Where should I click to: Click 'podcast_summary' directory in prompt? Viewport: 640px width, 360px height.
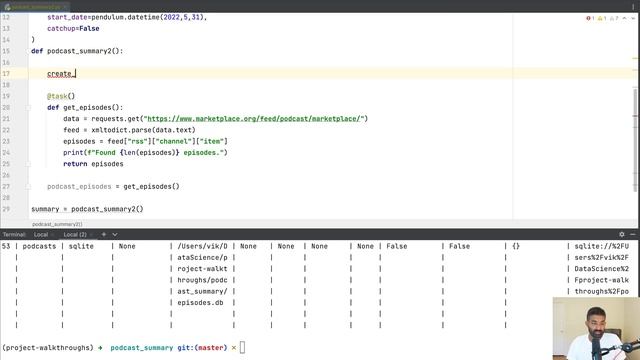tap(142, 348)
